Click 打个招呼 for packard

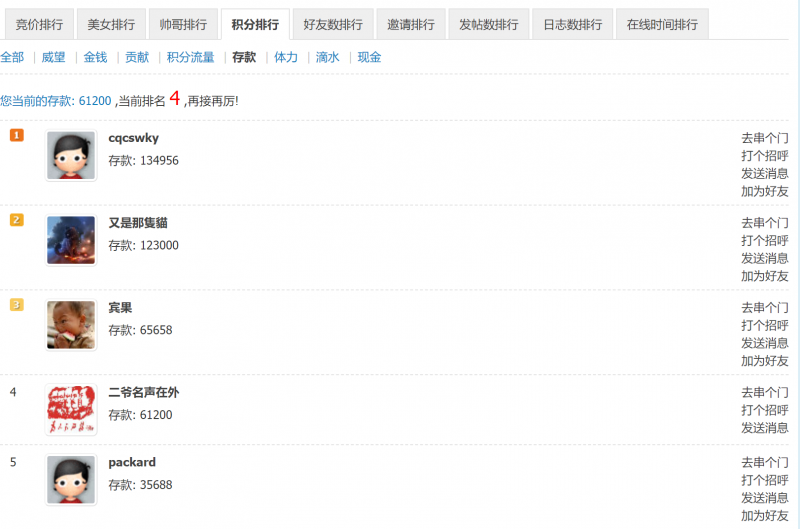coord(764,480)
